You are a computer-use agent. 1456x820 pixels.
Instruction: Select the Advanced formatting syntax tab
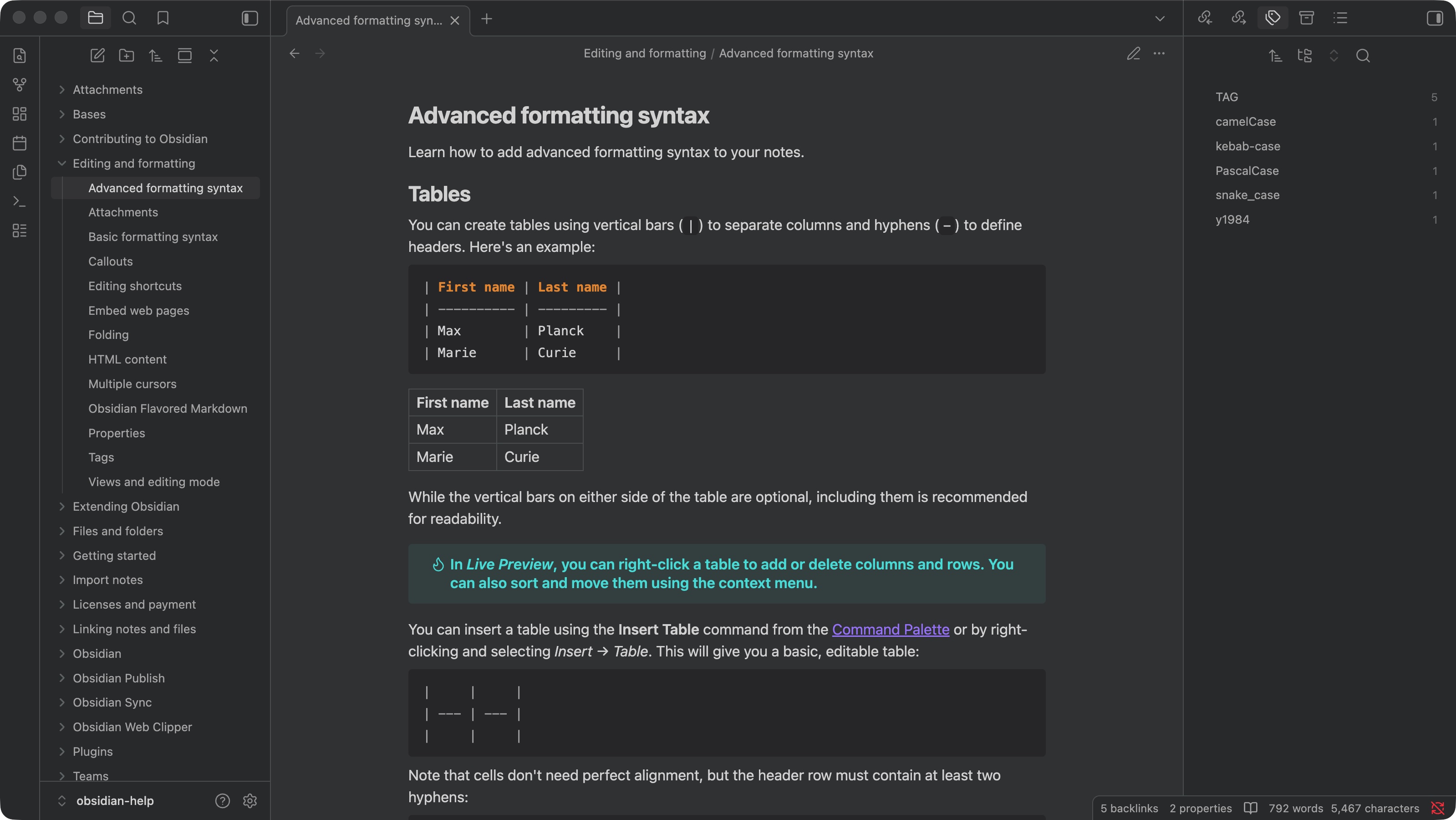[x=368, y=20]
